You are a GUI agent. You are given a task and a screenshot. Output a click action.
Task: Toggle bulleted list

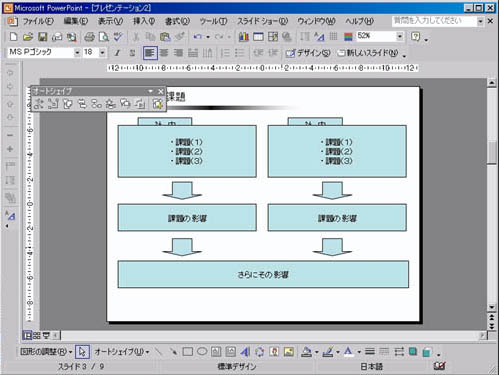click(240, 53)
